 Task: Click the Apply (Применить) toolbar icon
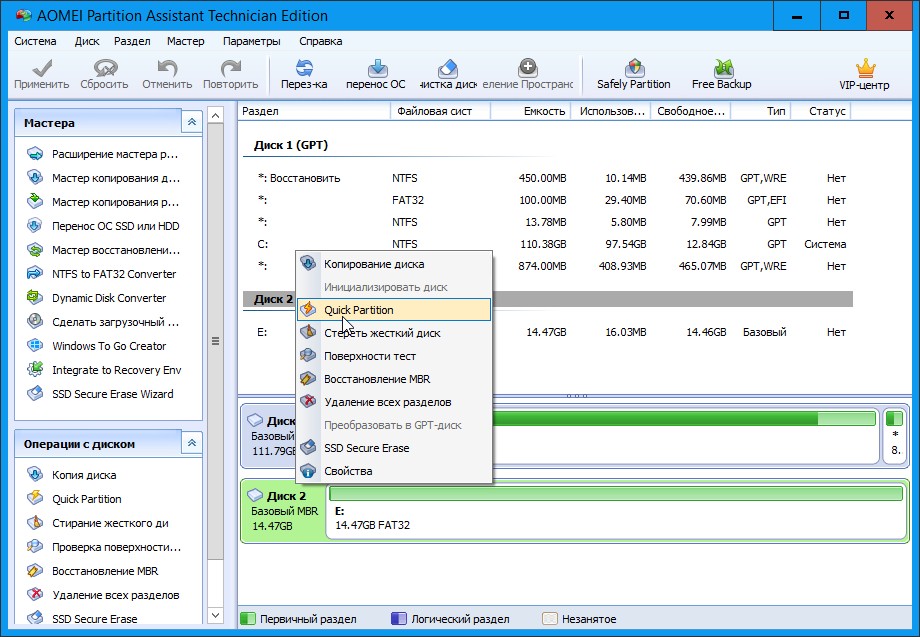coord(42,74)
